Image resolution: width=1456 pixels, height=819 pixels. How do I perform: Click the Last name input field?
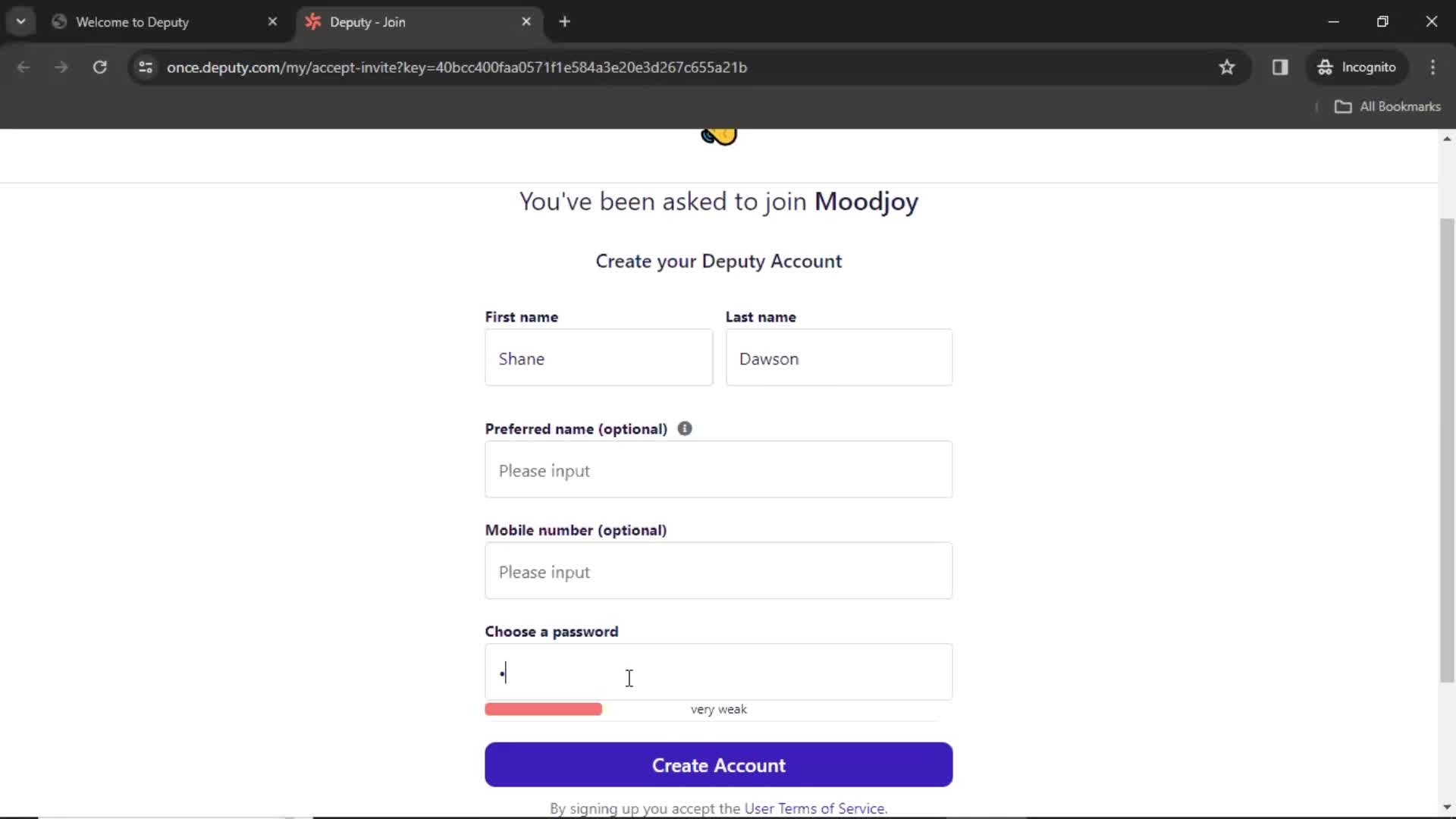click(839, 358)
